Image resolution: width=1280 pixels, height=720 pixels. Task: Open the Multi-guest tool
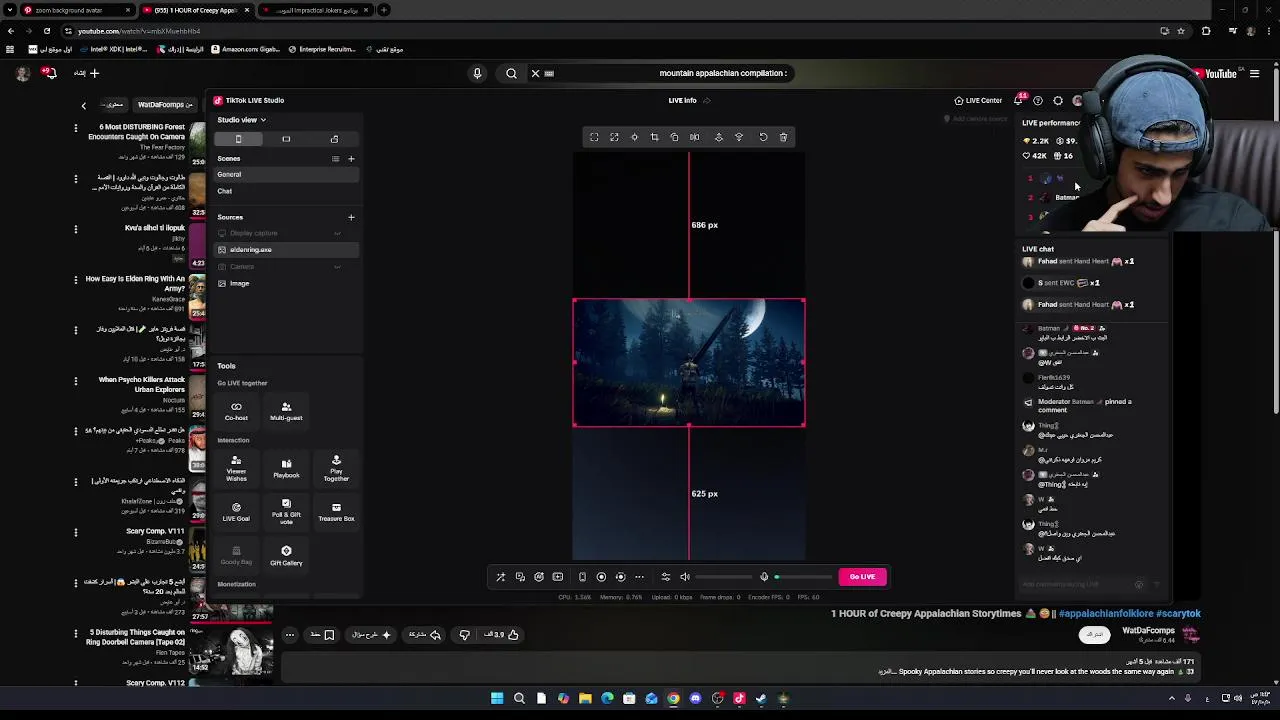click(286, 411)
